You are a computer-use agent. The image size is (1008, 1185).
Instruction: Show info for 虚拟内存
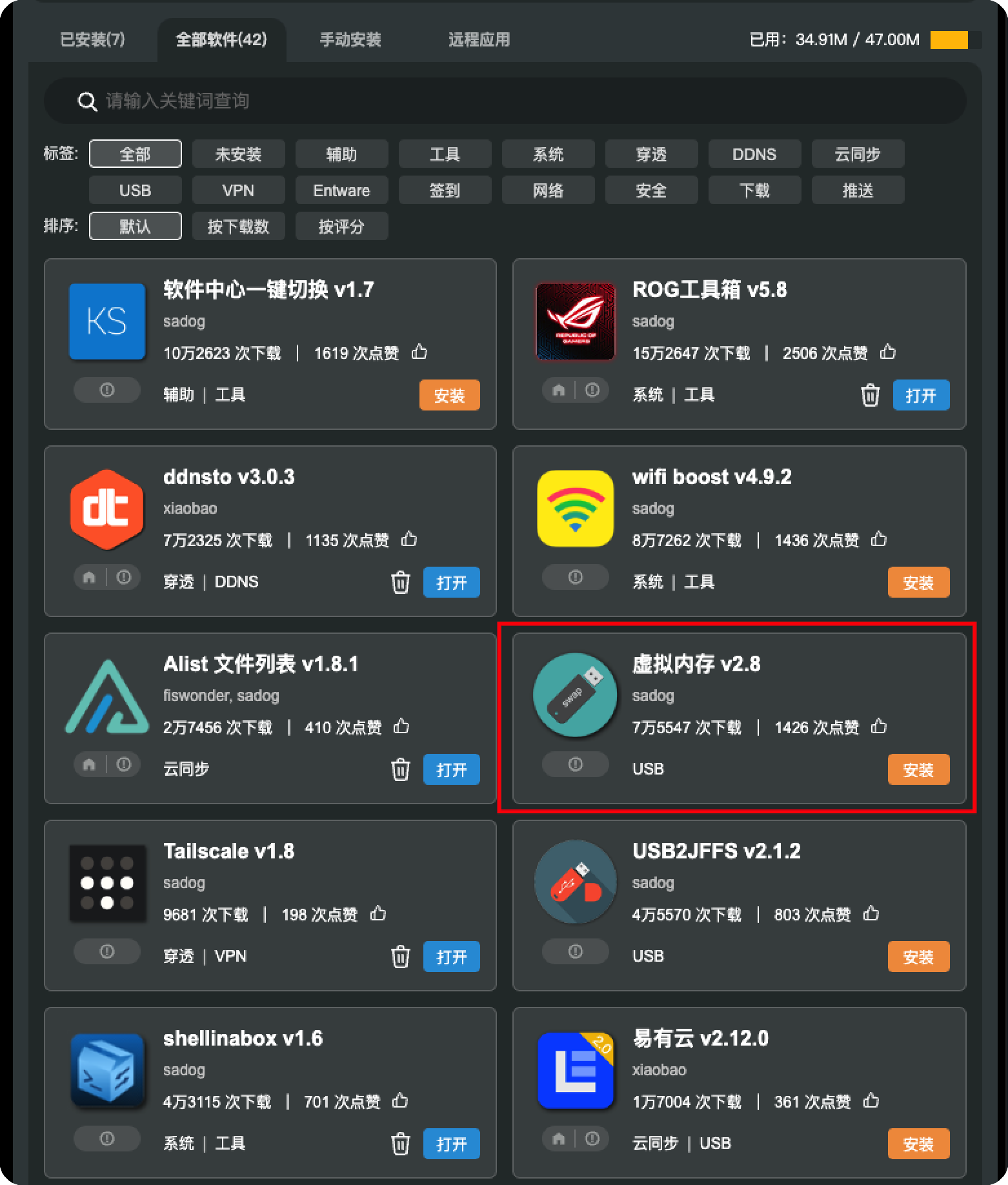576,764
